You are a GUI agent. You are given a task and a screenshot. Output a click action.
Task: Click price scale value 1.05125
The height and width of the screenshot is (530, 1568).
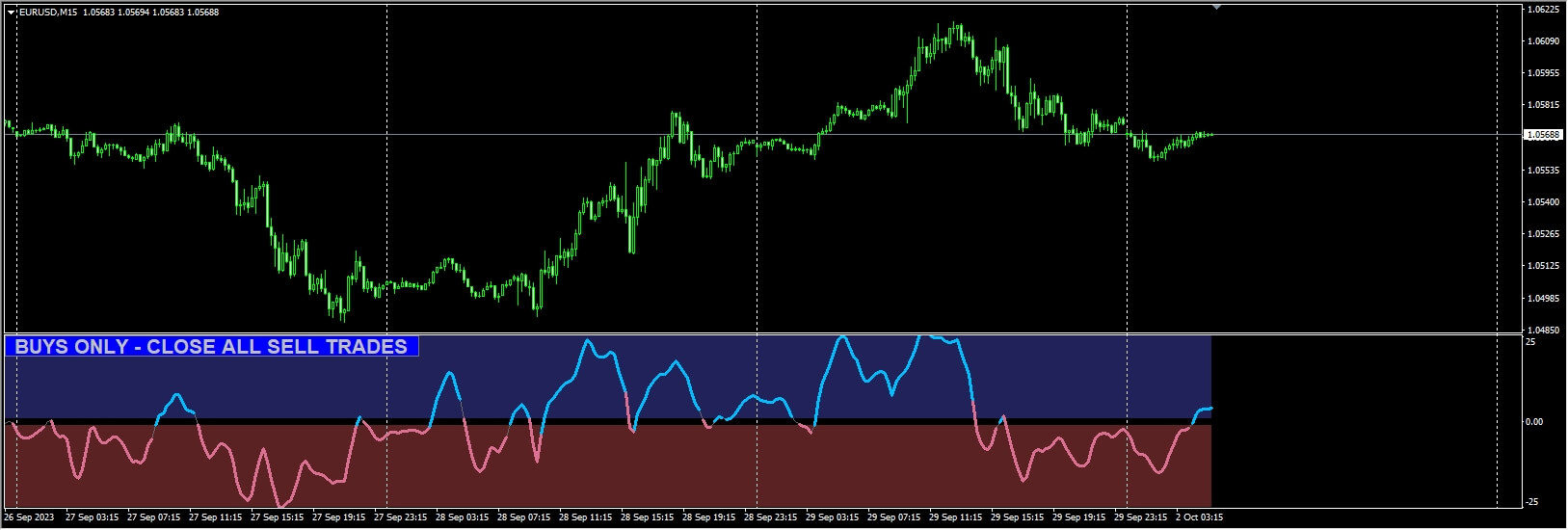pos(1543,266)
